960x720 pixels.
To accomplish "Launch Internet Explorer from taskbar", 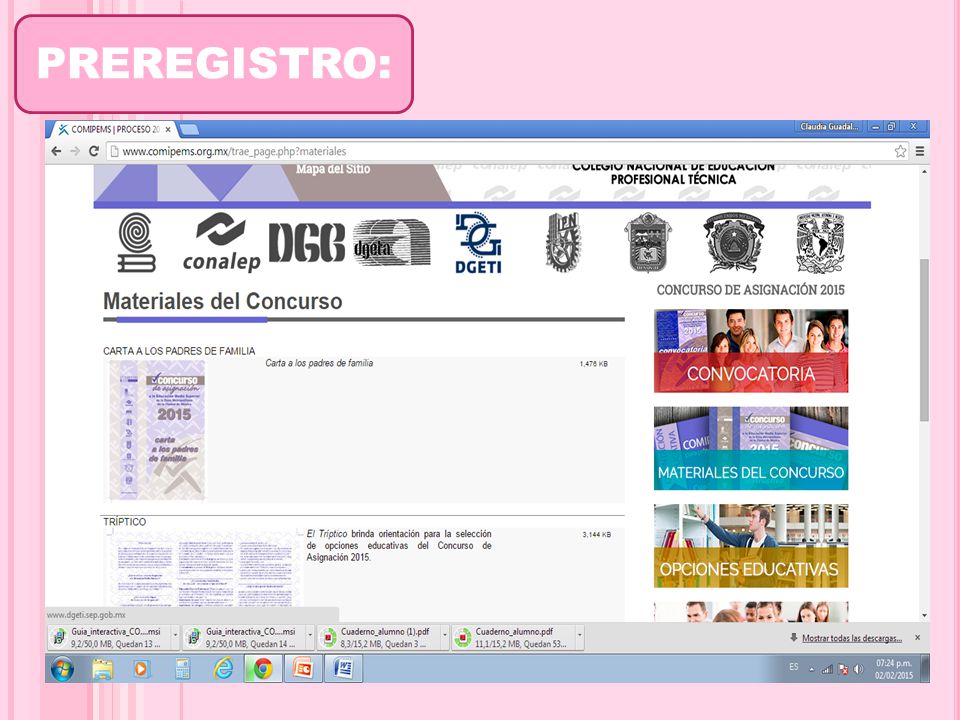I will pos(223,669).
